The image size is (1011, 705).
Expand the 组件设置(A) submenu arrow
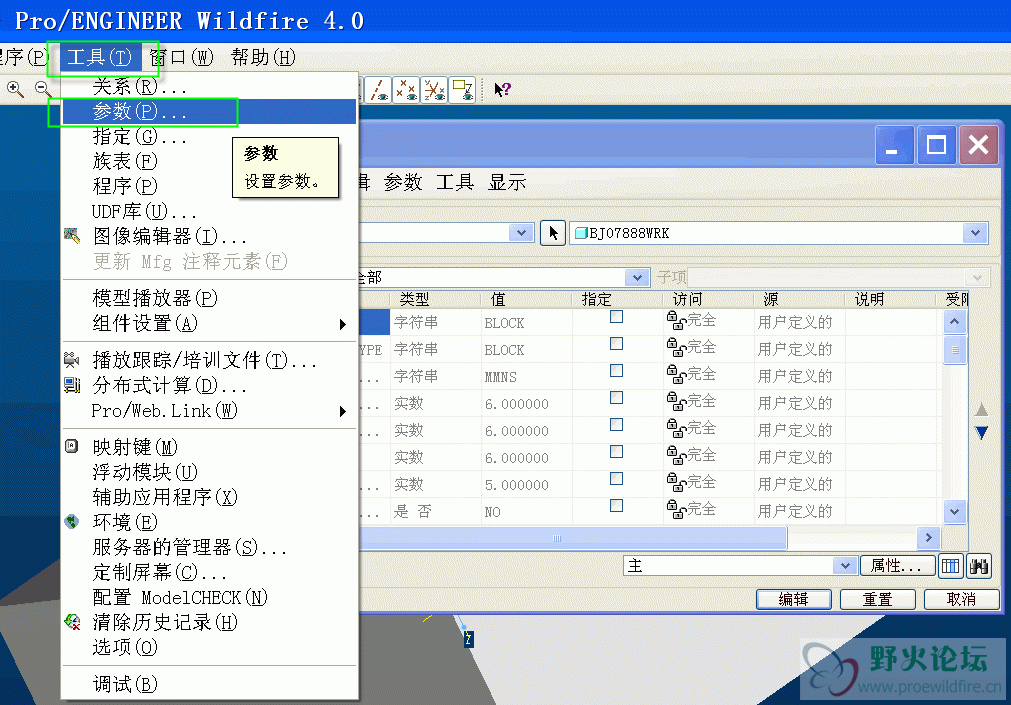coord(343,324)
